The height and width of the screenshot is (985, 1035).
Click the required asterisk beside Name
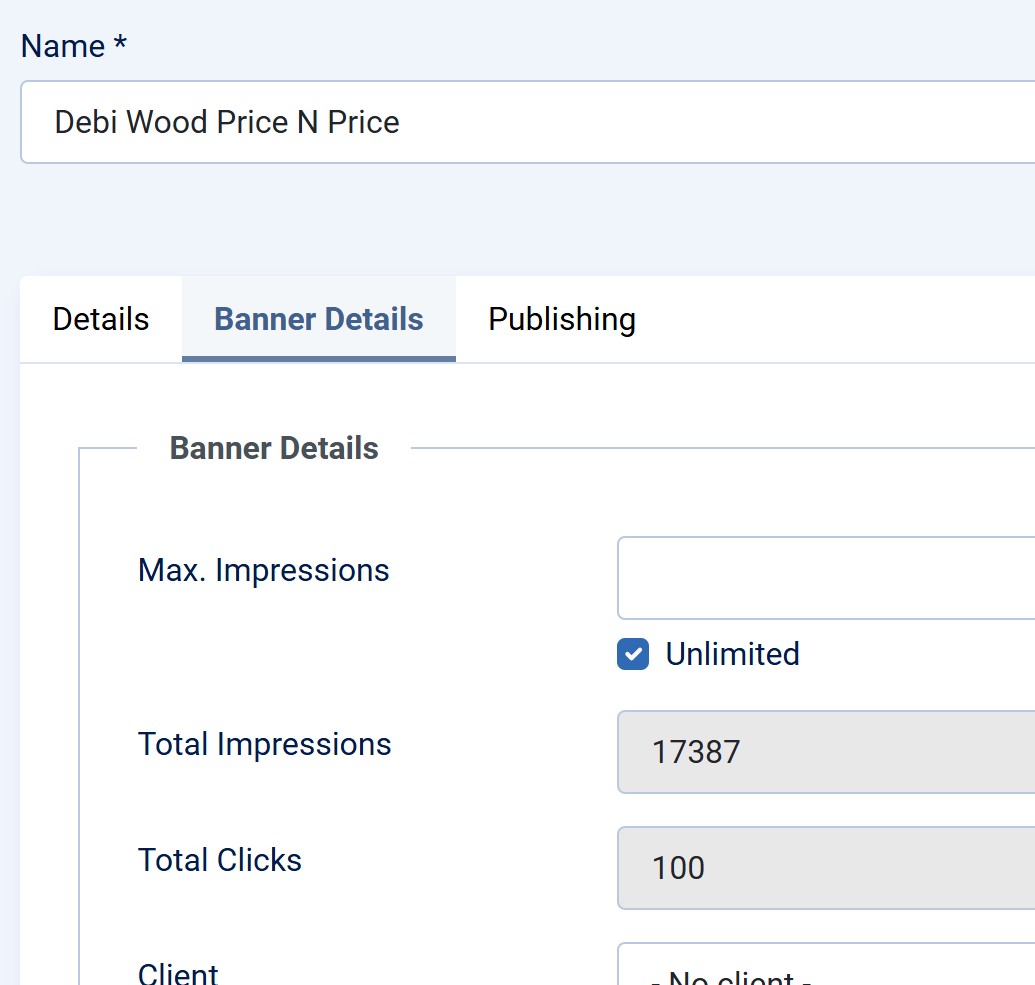(x=120, y=46)
